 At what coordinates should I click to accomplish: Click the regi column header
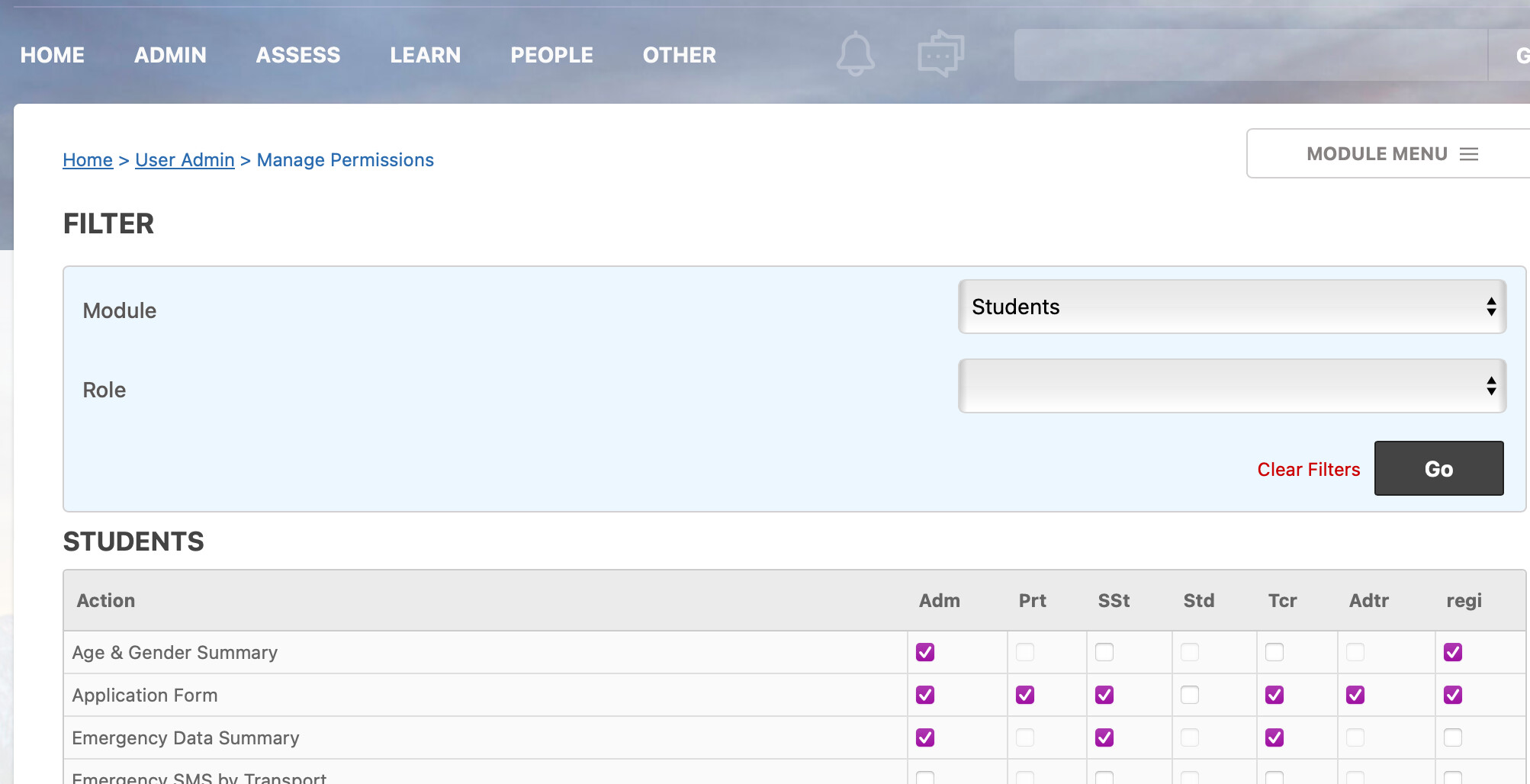(x=1464, y=601)
